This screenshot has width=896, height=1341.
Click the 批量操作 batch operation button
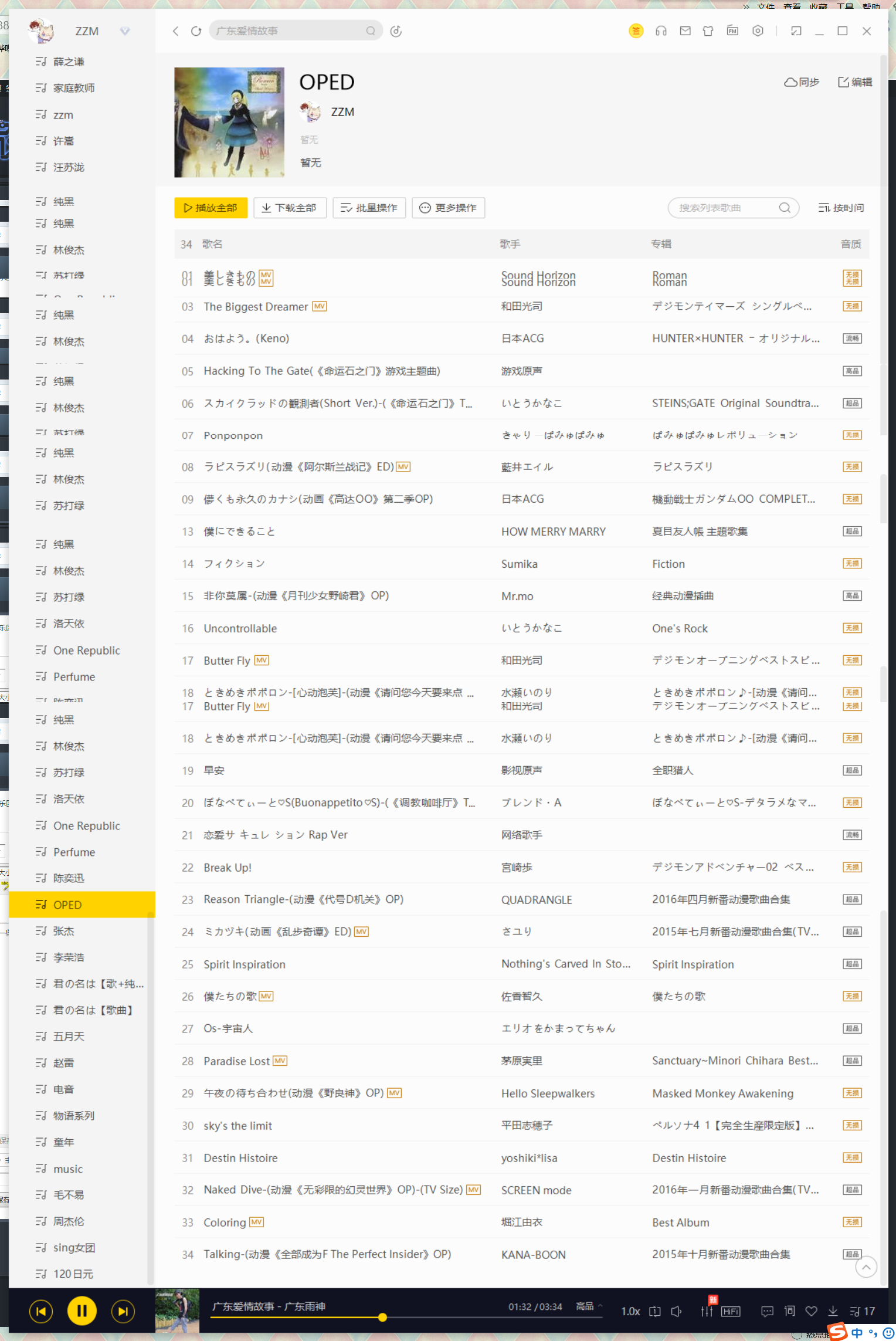(369, 208)
